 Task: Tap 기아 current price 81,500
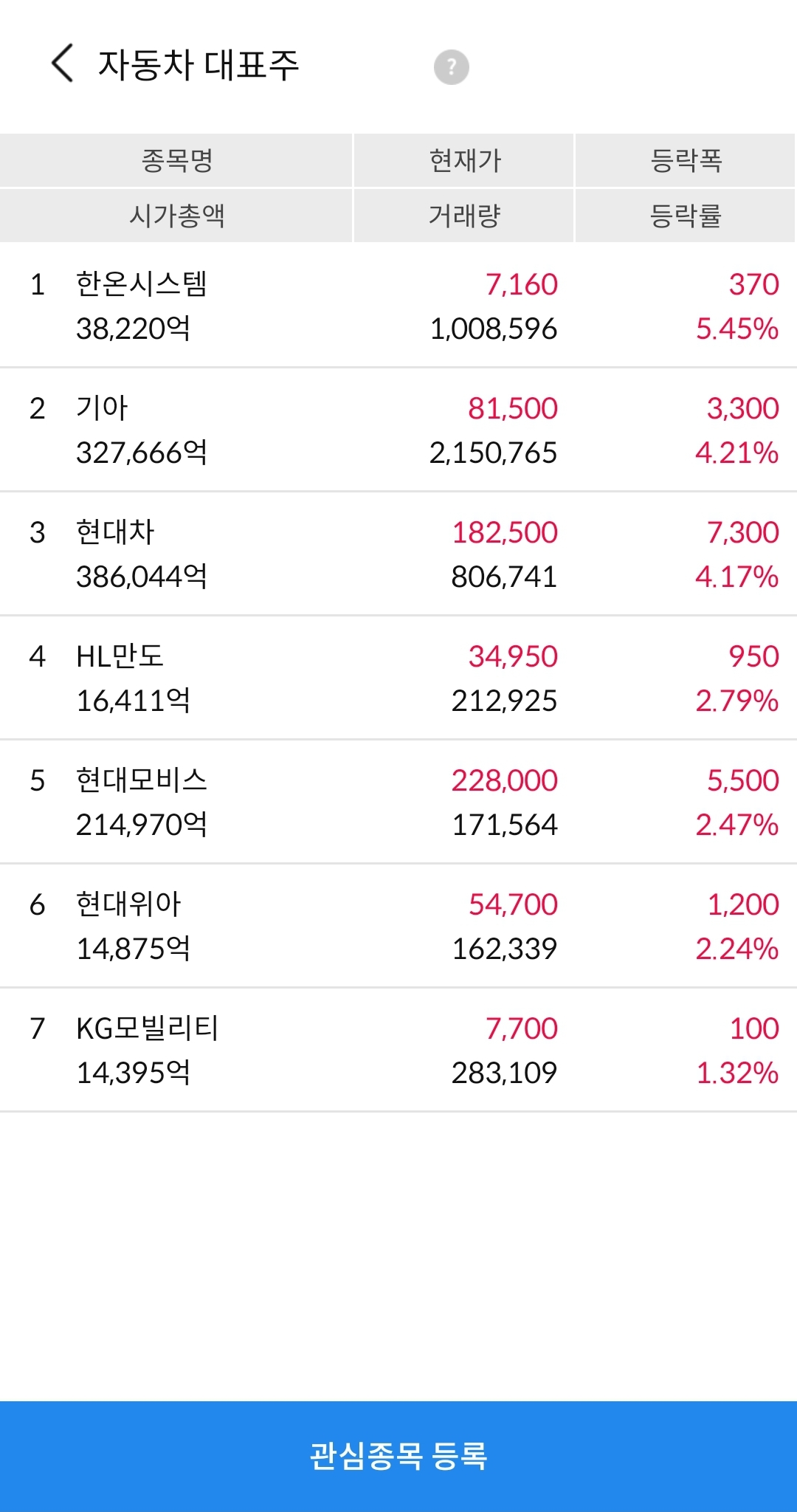pyautogui.click(x=513, y=408)
